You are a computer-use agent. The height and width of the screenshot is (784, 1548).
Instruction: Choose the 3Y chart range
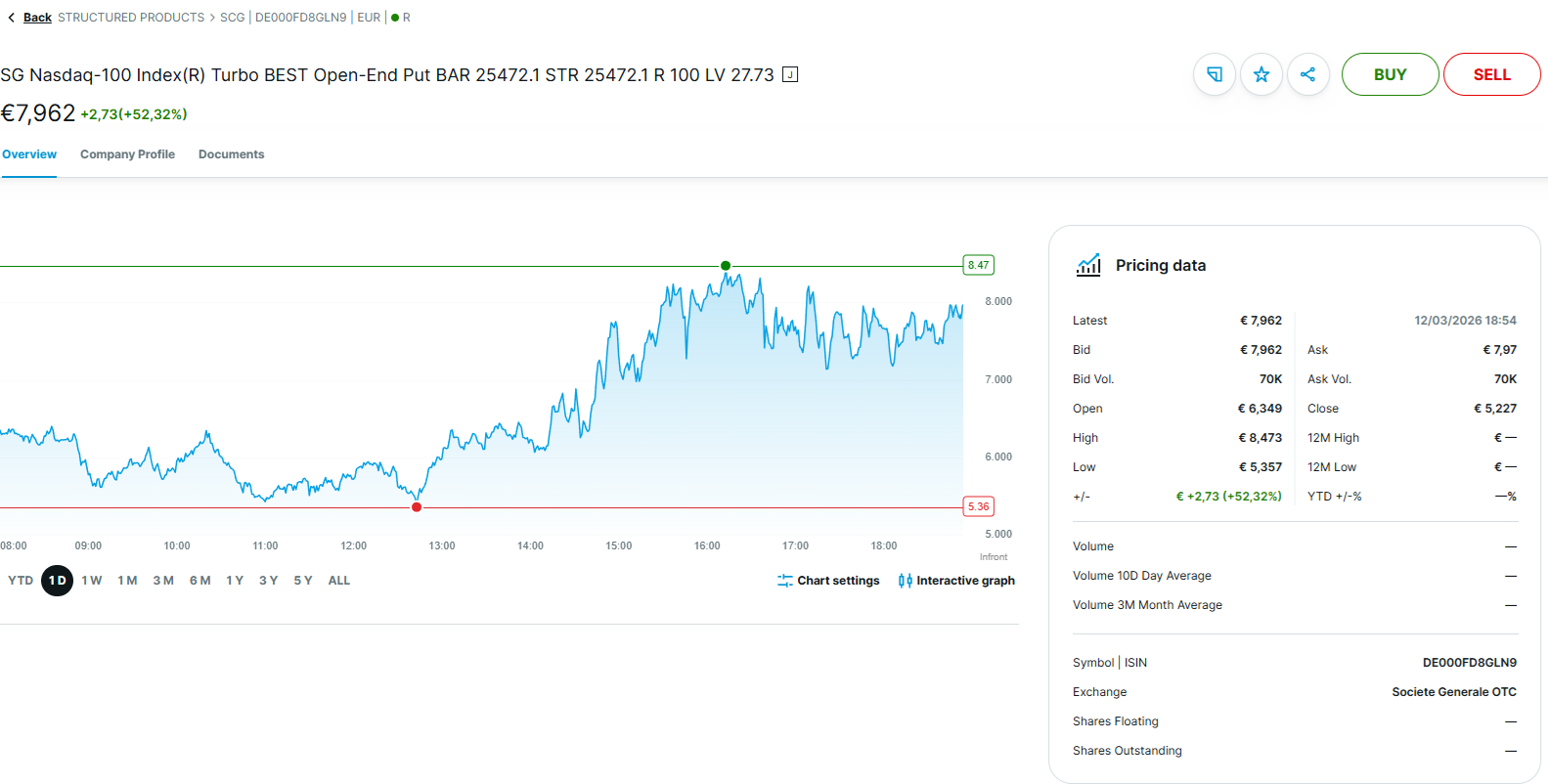click(x=269, y=581)
